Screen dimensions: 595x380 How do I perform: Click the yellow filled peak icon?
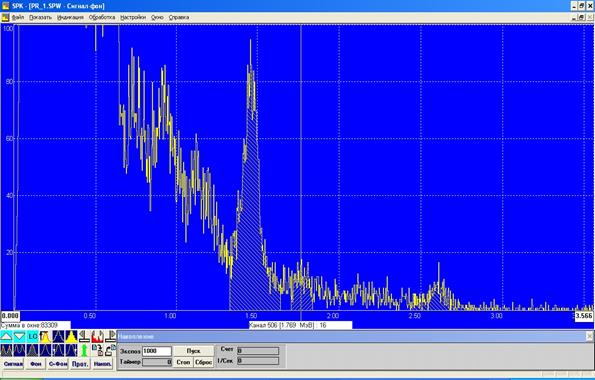pos(71,336)
